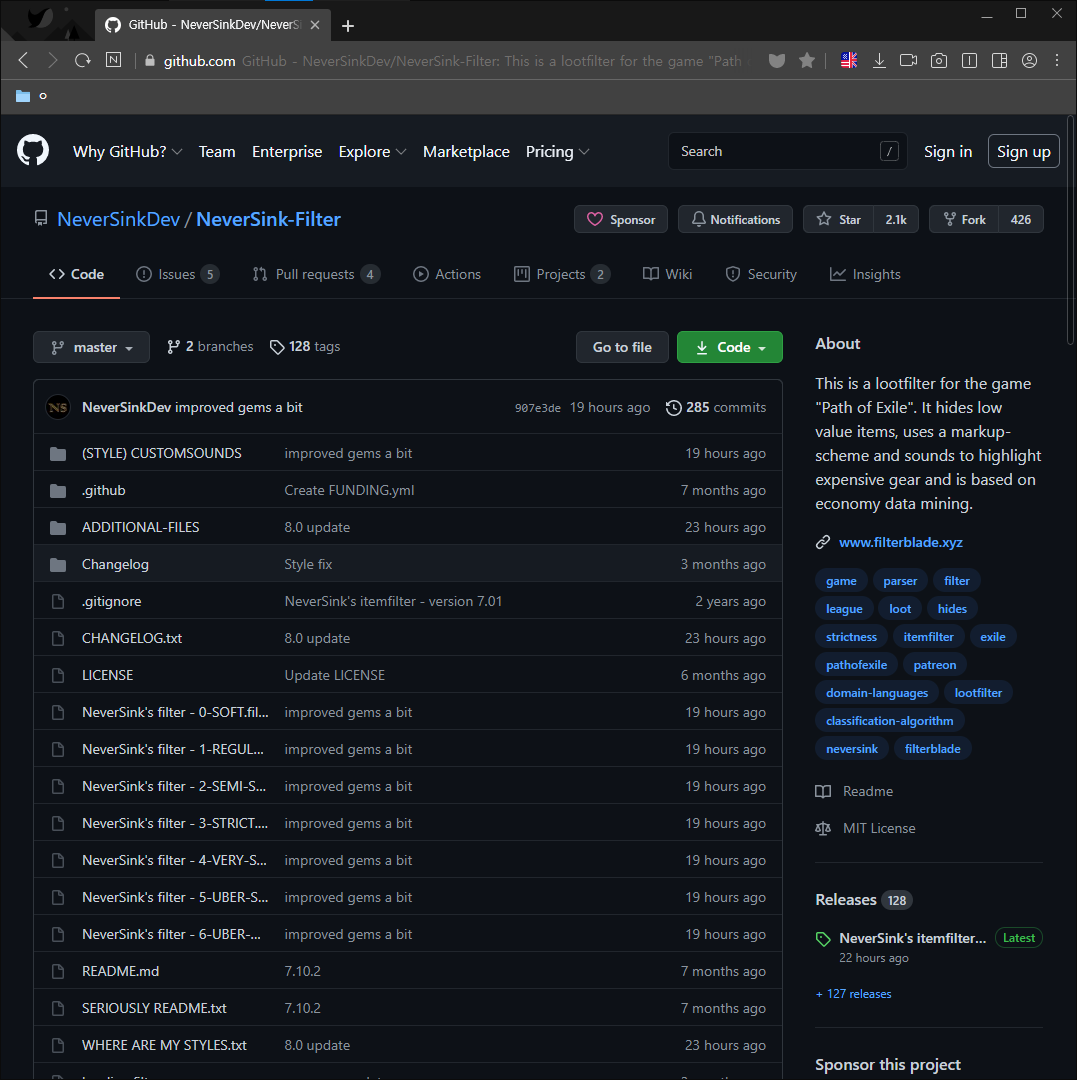Open the browser downloads icon
The width and height of the screenshot is (1077, 1080).
pyautogui.click(x=879, y=61)
